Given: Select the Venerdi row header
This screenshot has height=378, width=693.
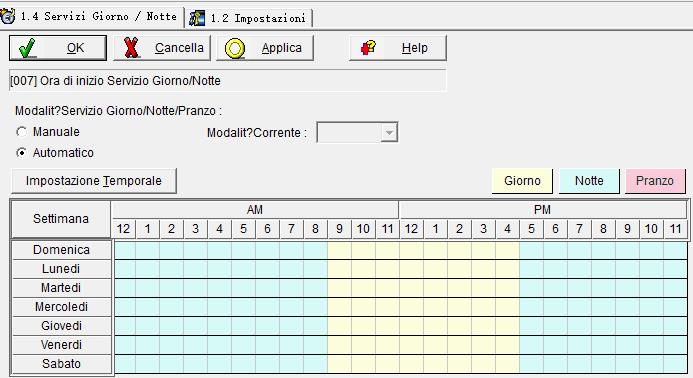Looking at the screenshot, I should (x=61, y=345).
